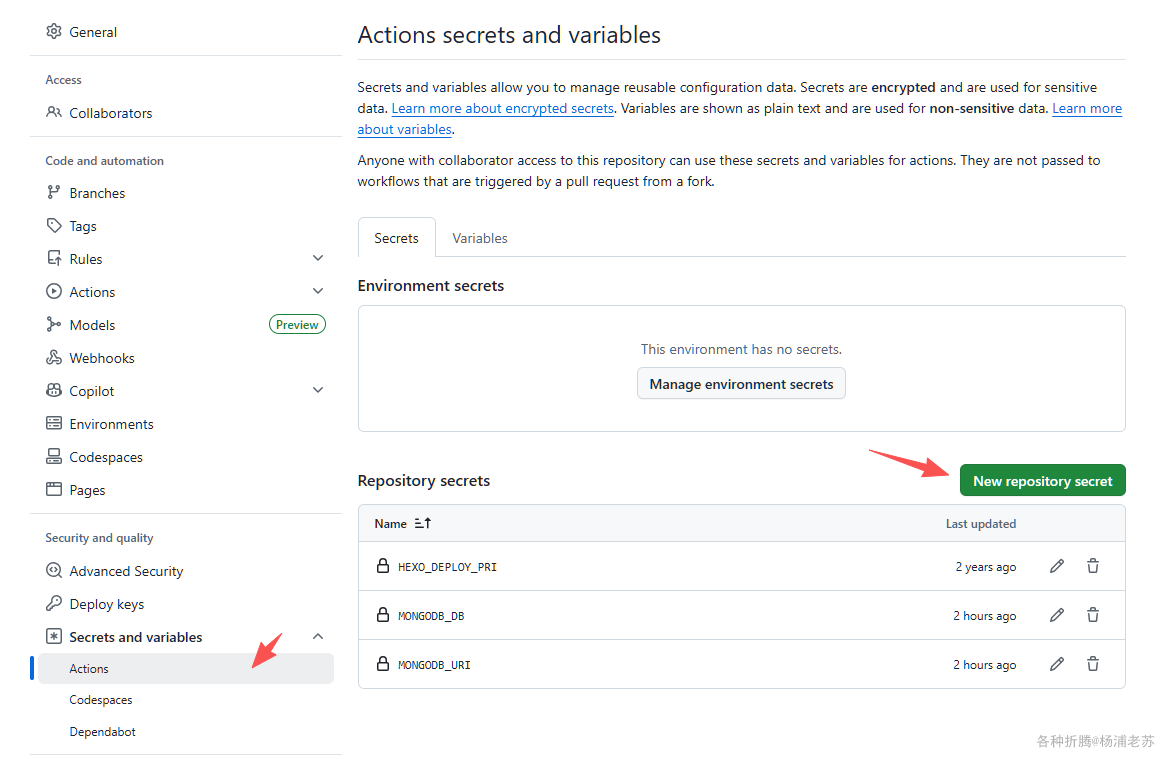Image resolution: width=1176 pixels, height=768 pixels.
Task: Click the Branches icon in sidebar
Action: [x=54, y=193]
